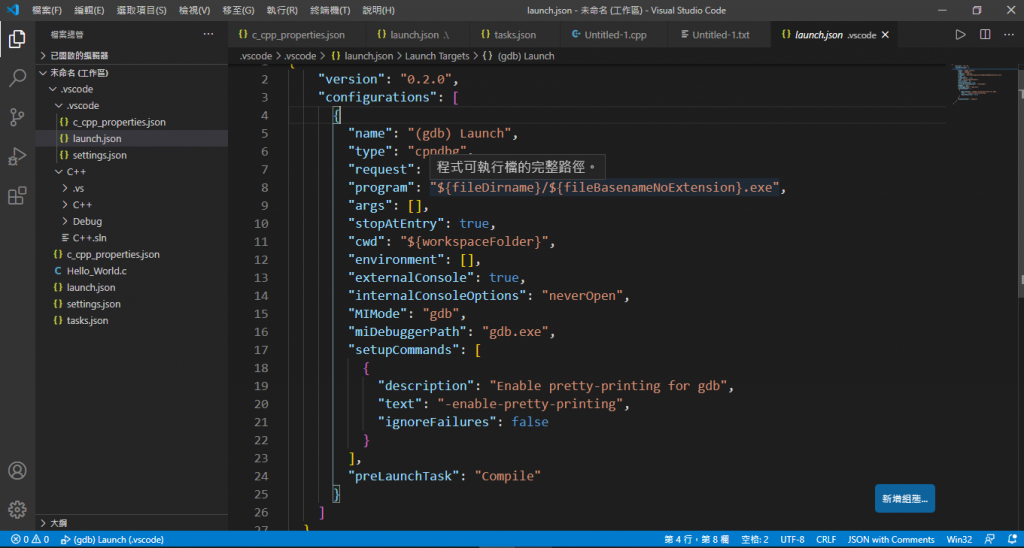Open the Source Control view icon
This screenshot has width=1024, height=548.
(x=17, y=117)
